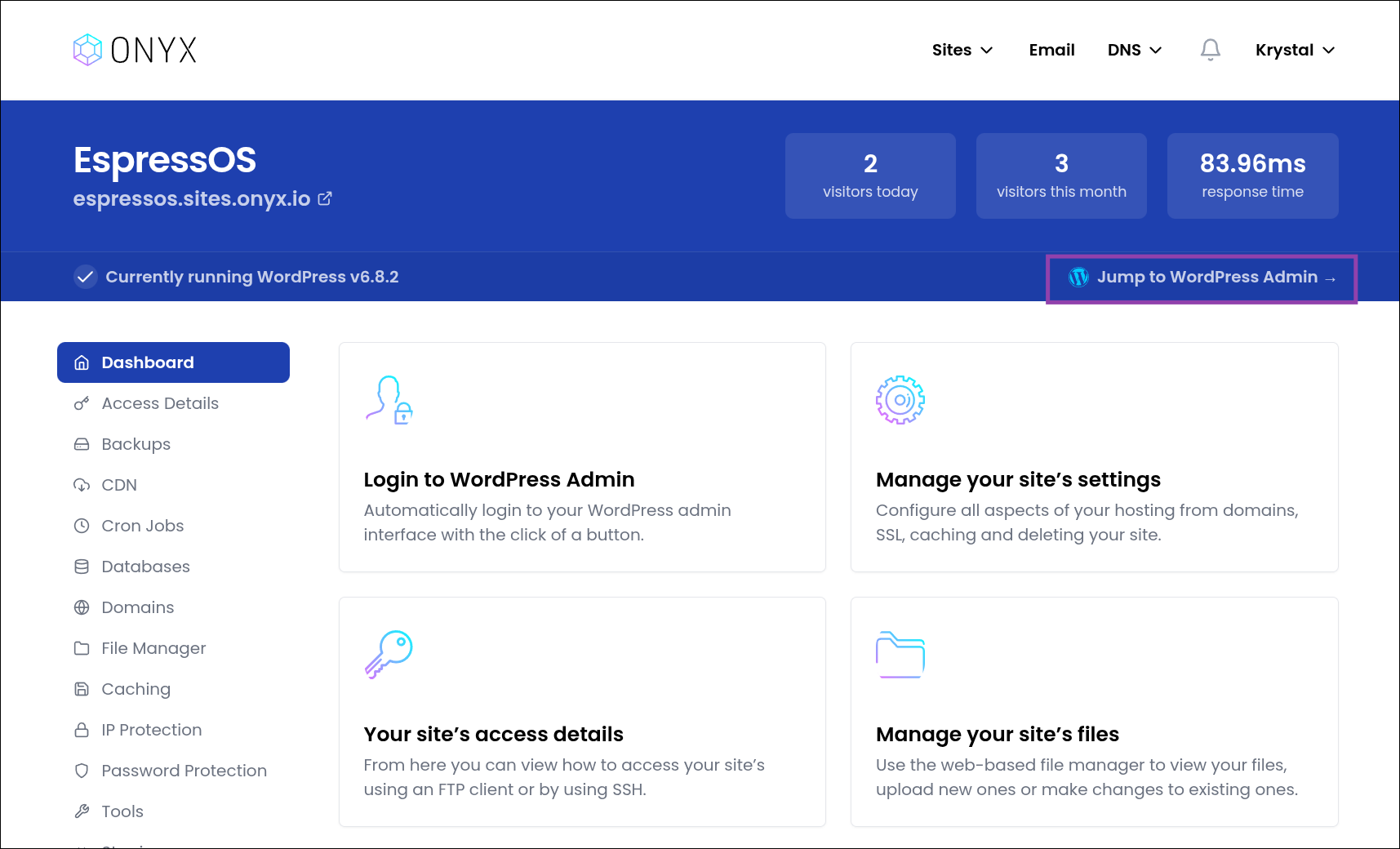Open Your site's access details card

[x=582, y=712]
